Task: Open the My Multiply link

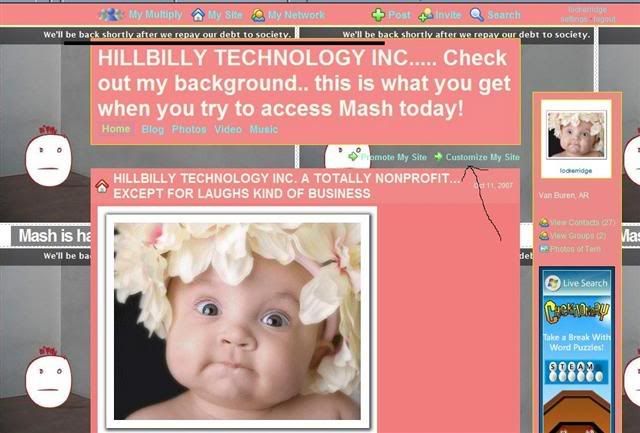Action: 155,15
